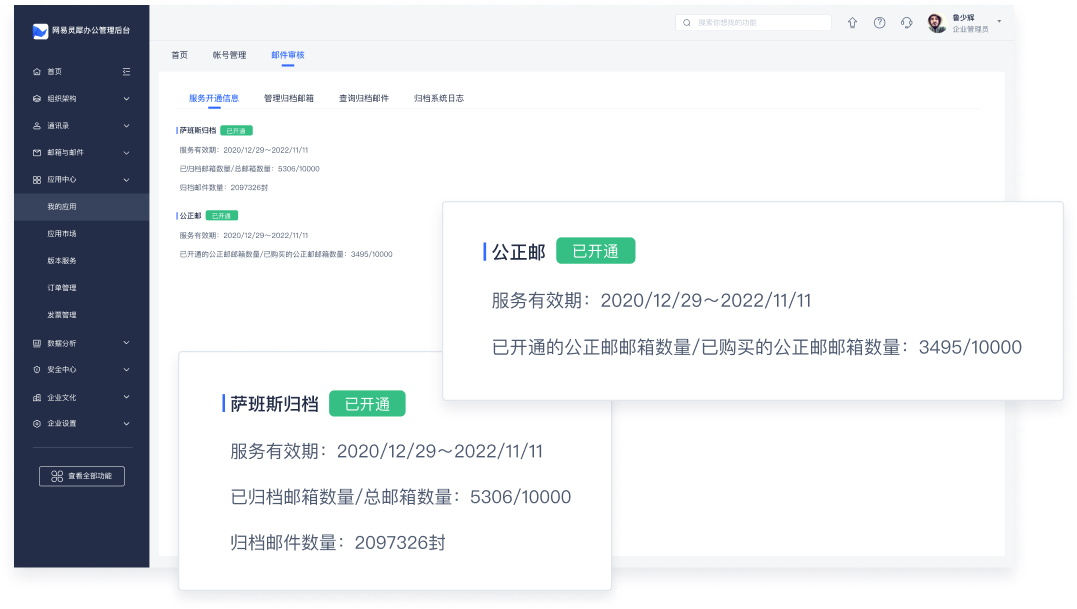
Task: Switch to the 查询归档邮件 tab
Action: pyautogui.click(x=364, y=98)
